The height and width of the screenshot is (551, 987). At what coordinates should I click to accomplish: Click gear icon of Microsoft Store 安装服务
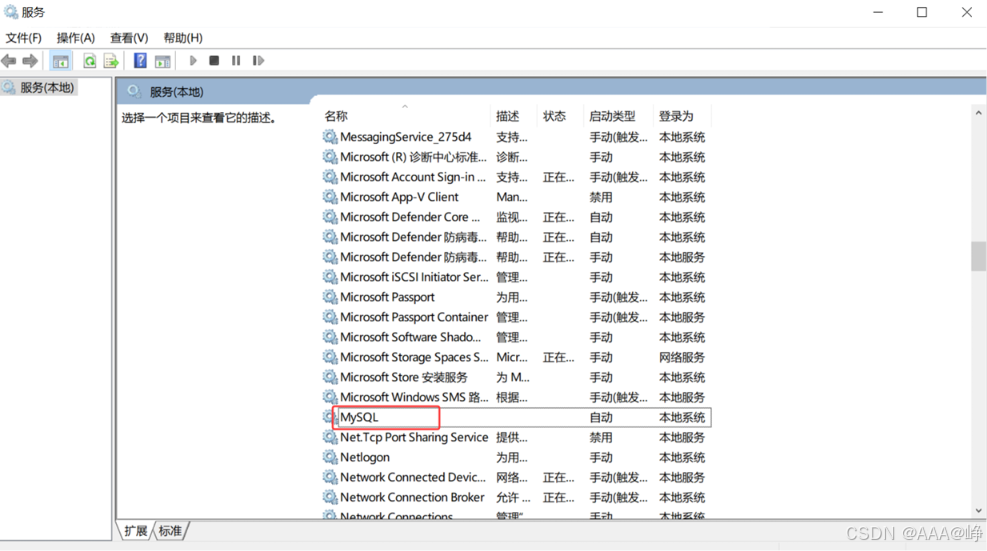tap(330, 377)
